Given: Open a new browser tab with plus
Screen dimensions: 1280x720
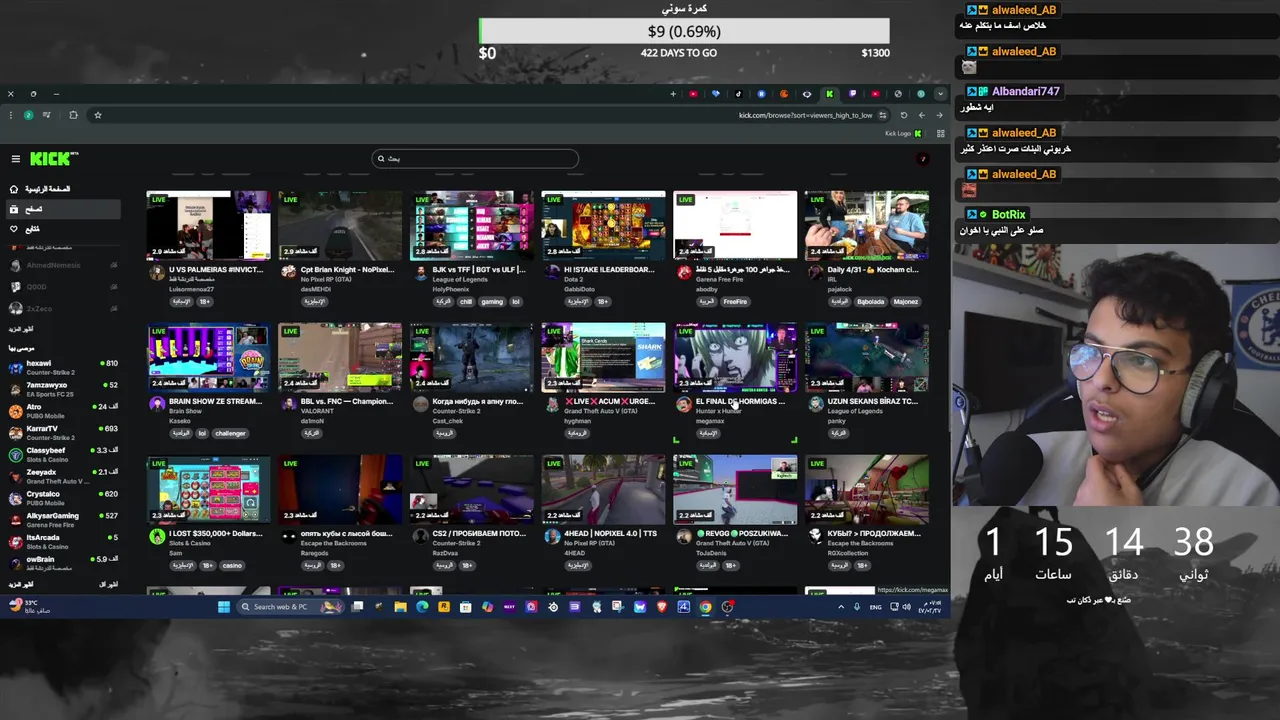Looking at the screenshot, I should pyautogui.click(x=672, y=94).
